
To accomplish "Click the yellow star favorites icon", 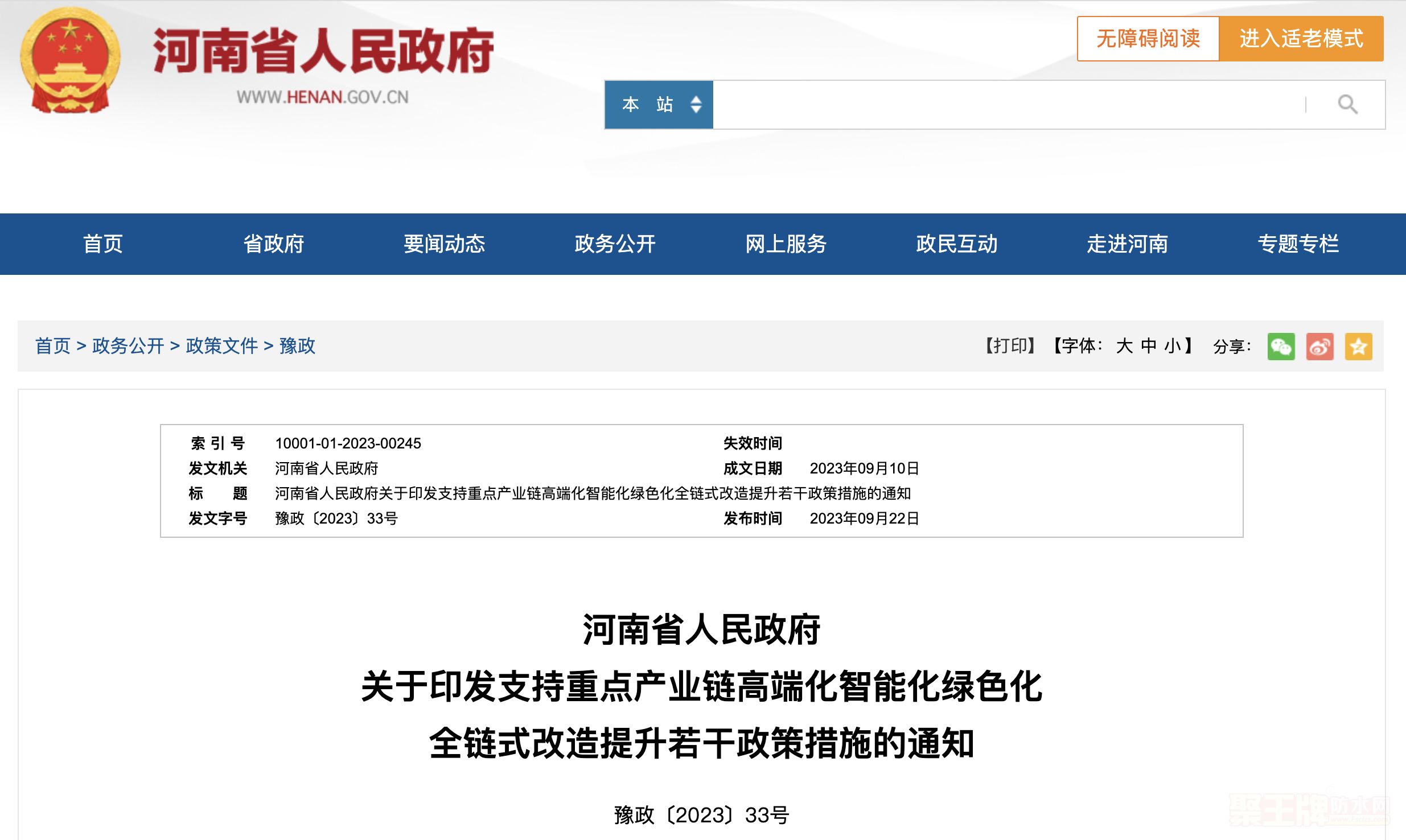I will tap(1358, 346).
